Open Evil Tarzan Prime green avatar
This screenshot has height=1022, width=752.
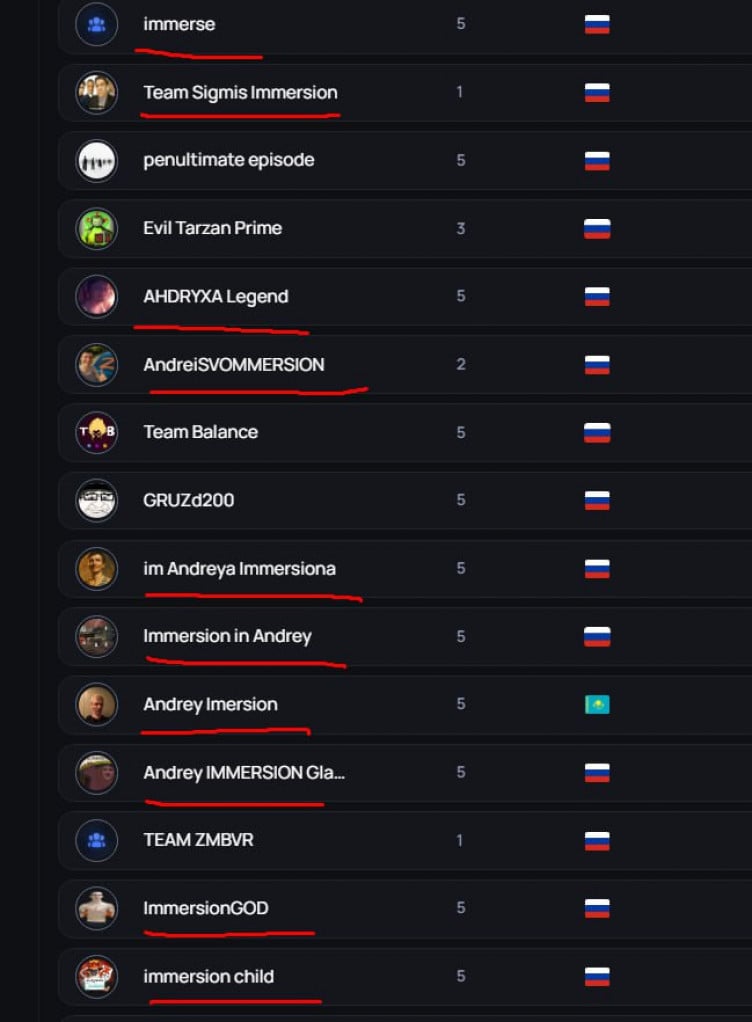point(96,229)
